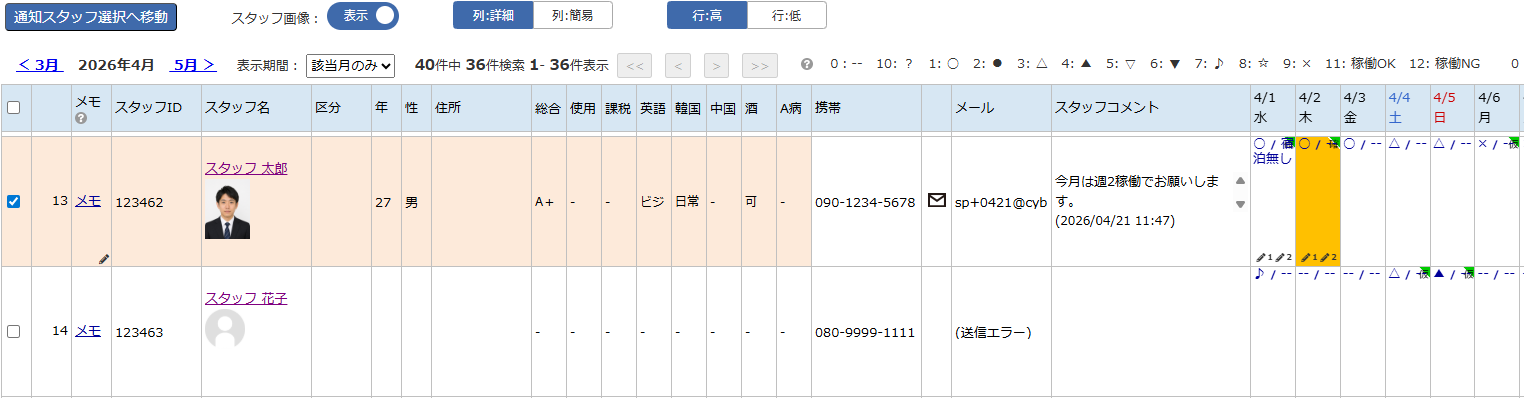This screenshot has width=1524, height=398.
Task: Click the 総合 column header
Action: point(549,108)
